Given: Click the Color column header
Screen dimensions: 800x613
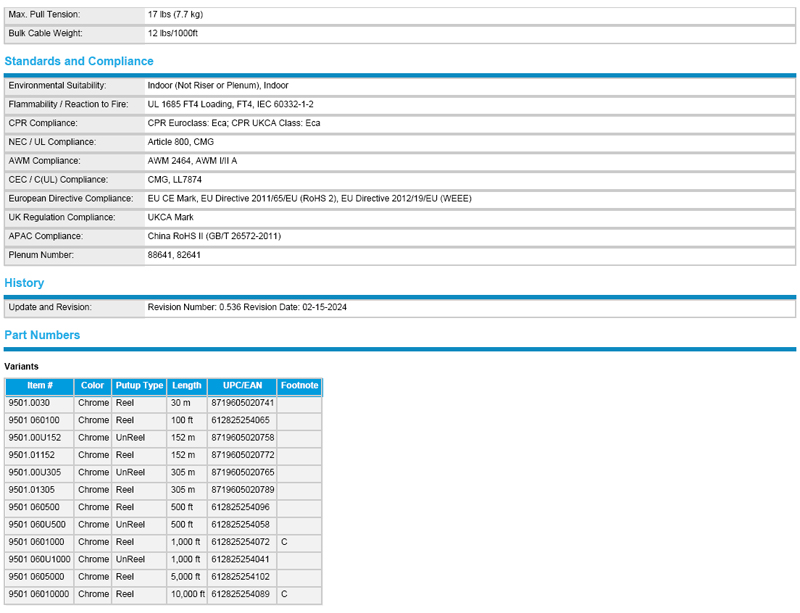Looking at the screenshot, I should click(92, 385).
